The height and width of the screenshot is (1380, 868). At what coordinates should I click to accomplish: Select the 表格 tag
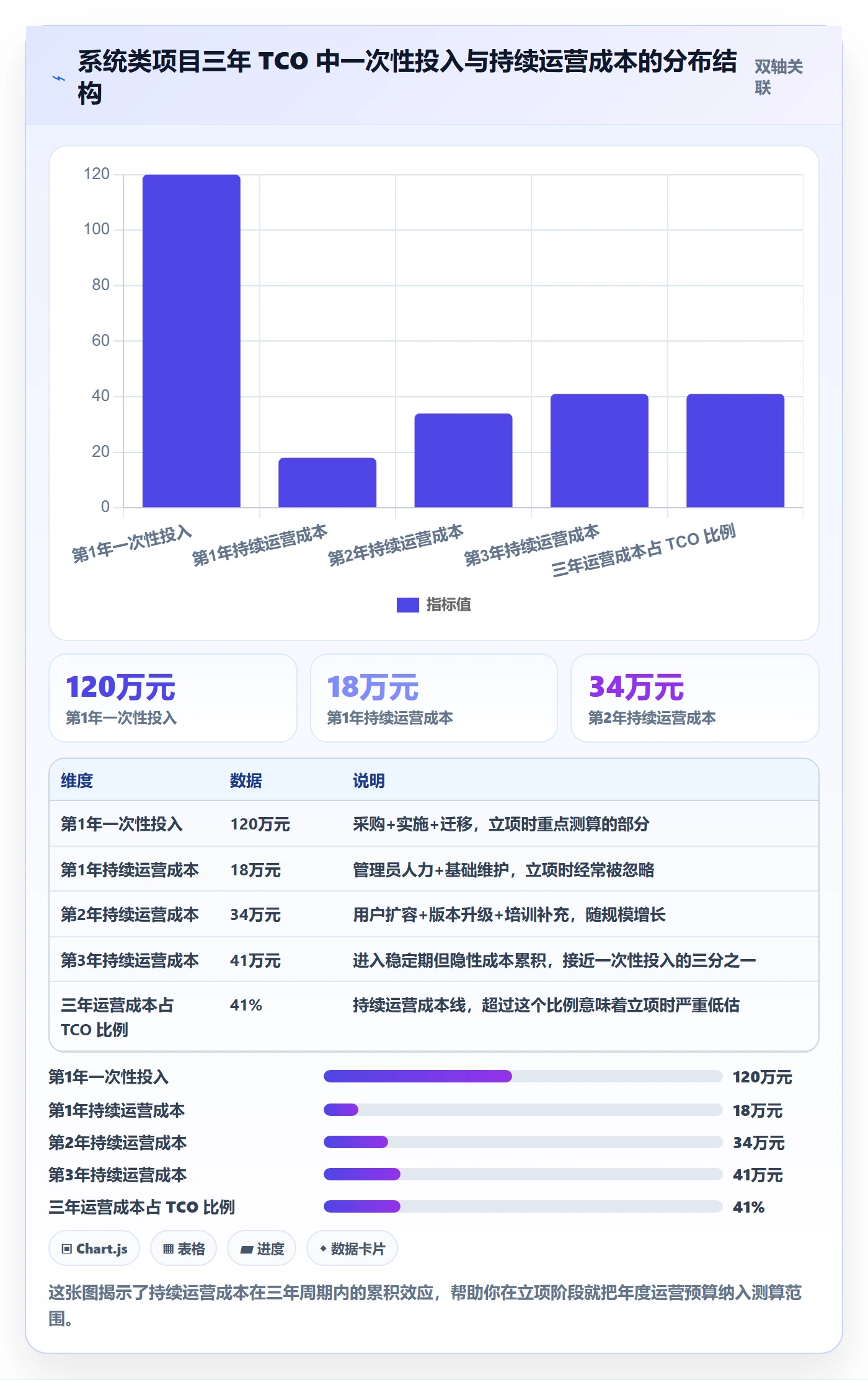[x=184, y=1249]
